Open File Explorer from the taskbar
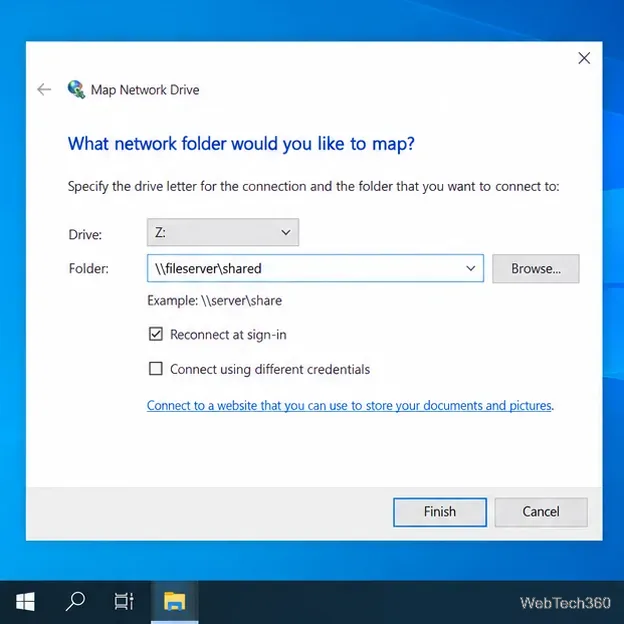The image size is (624, 624). pyautogui.click(x=174, y=601)
